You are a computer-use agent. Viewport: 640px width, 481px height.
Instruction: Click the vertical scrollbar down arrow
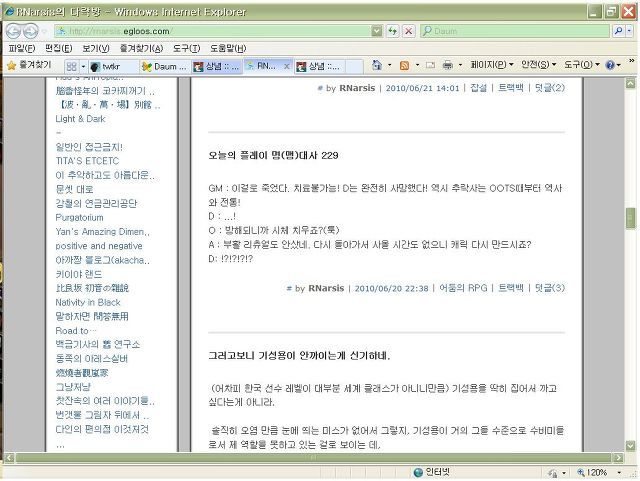click(x=631, y=445)
